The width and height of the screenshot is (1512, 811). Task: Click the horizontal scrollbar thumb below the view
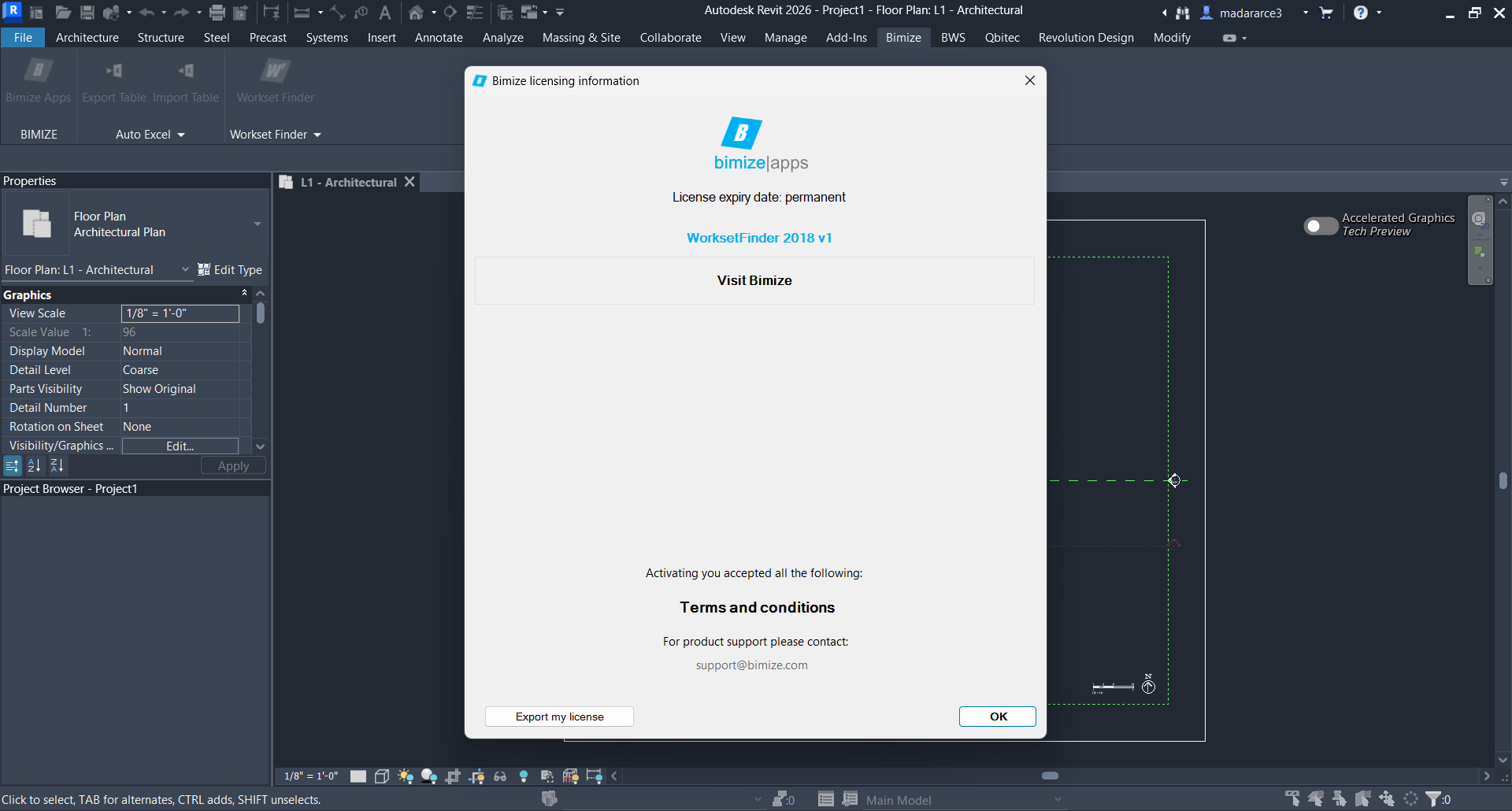point(1050,776)
